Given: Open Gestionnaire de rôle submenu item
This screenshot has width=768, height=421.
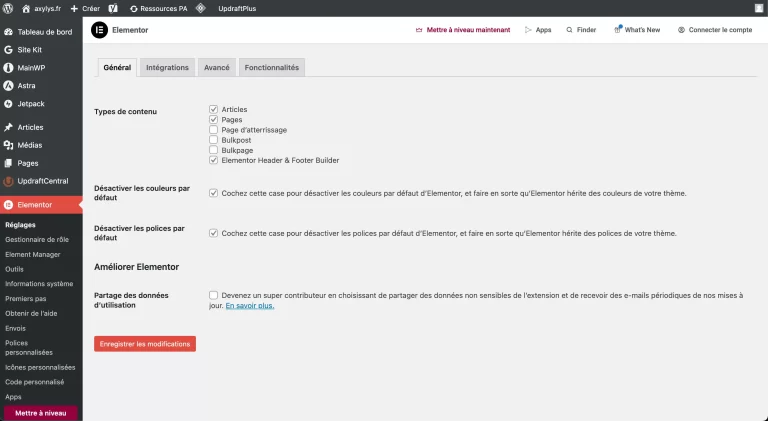Looking at the screenshot, I should (37, 239).
